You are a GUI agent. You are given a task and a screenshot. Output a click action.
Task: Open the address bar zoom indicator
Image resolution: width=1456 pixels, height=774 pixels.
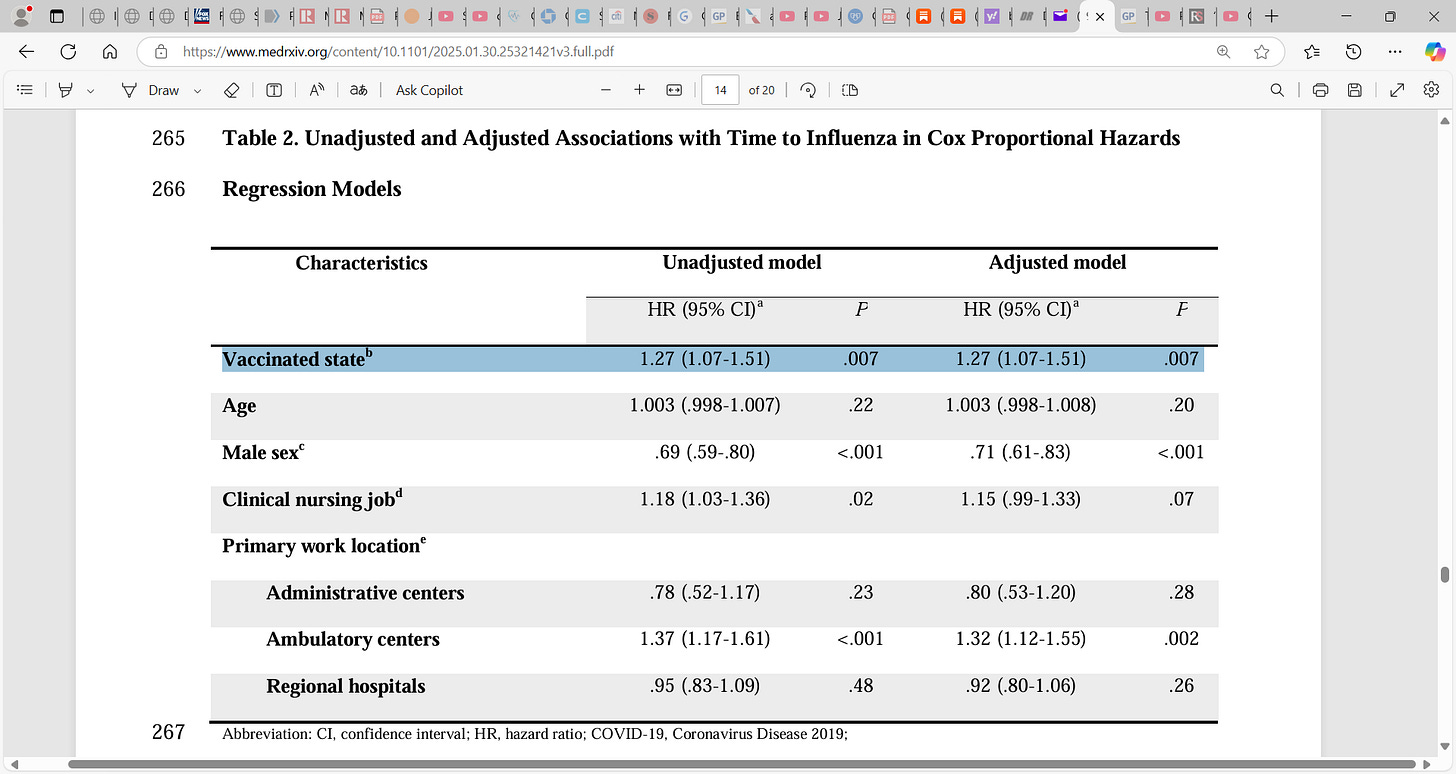(1223, 52)
